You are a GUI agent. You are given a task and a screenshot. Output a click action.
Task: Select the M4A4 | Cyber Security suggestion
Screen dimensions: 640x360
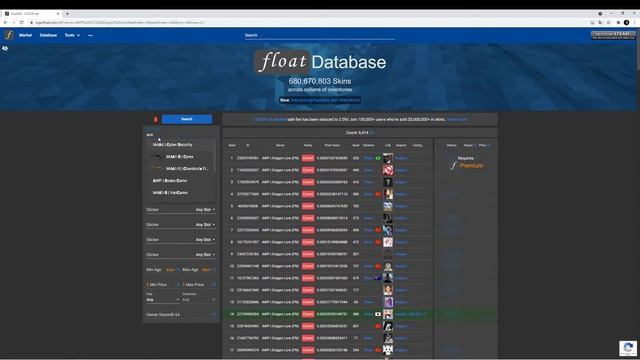(x=180, y=144)
